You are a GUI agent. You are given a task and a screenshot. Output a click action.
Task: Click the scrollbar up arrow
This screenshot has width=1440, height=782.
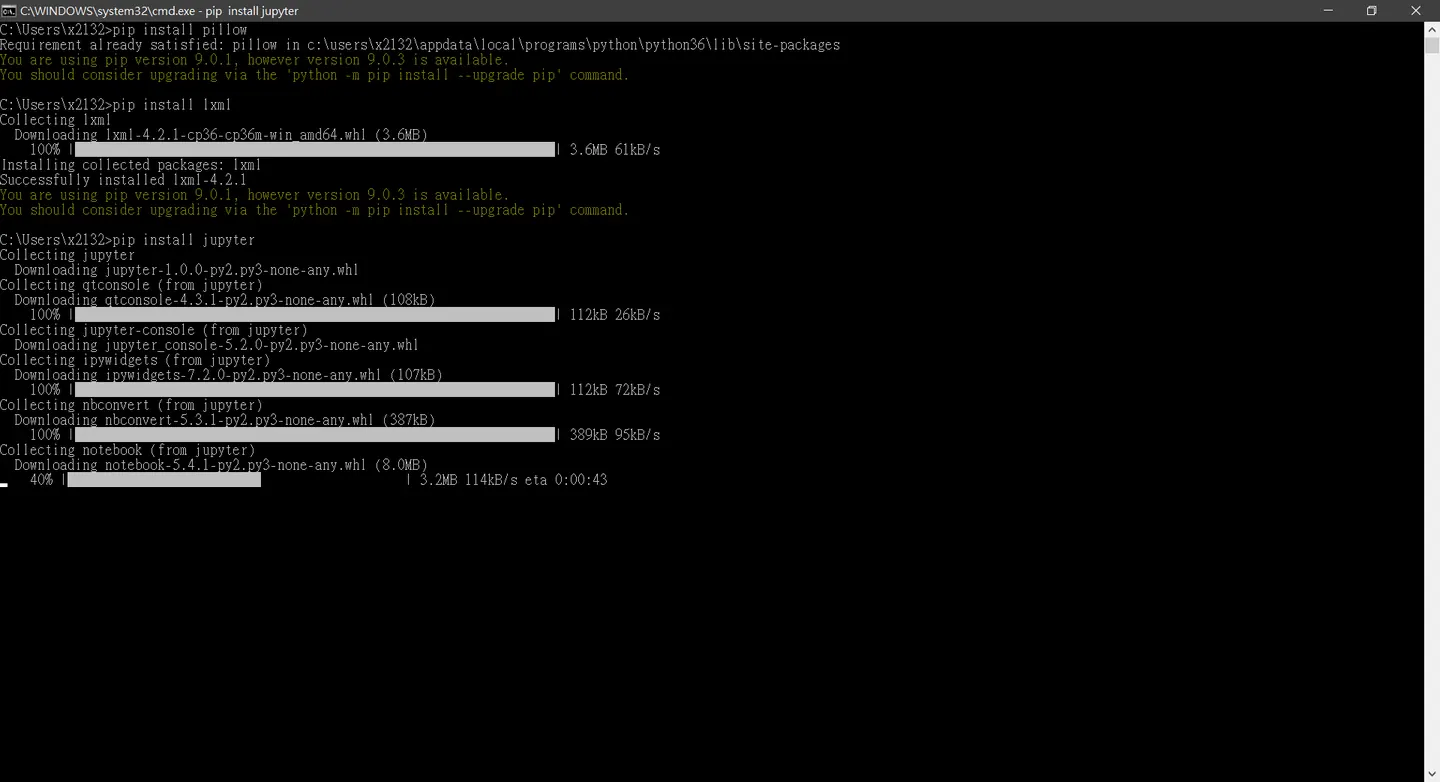[x=1432, y=29]
